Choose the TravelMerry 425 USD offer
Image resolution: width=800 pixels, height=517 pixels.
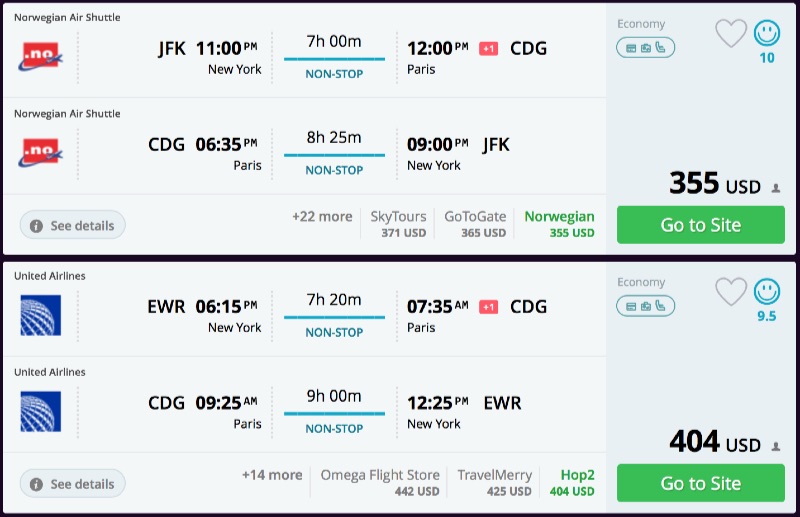[494, 482]
